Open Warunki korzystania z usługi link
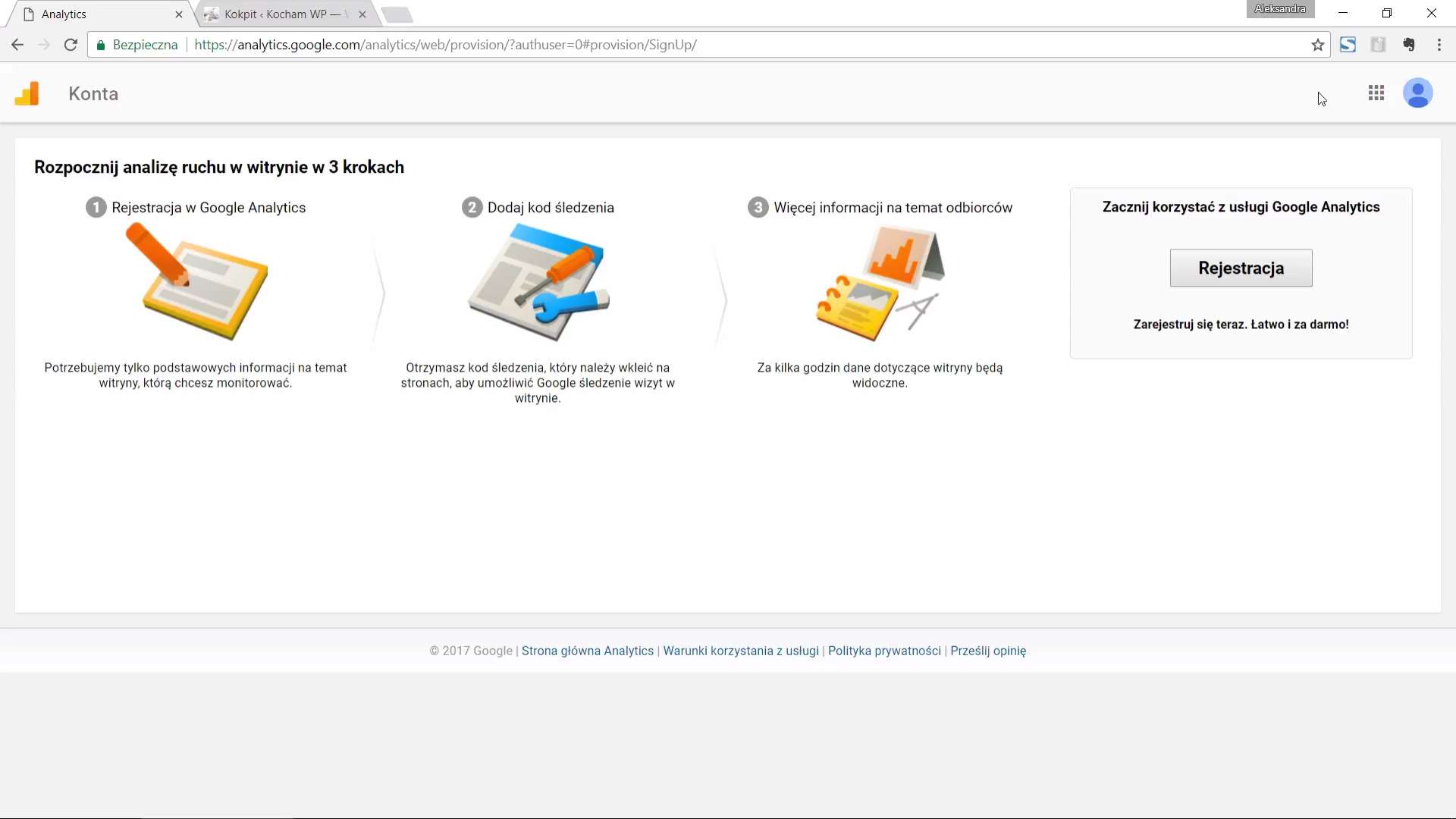 coord(741,651)
